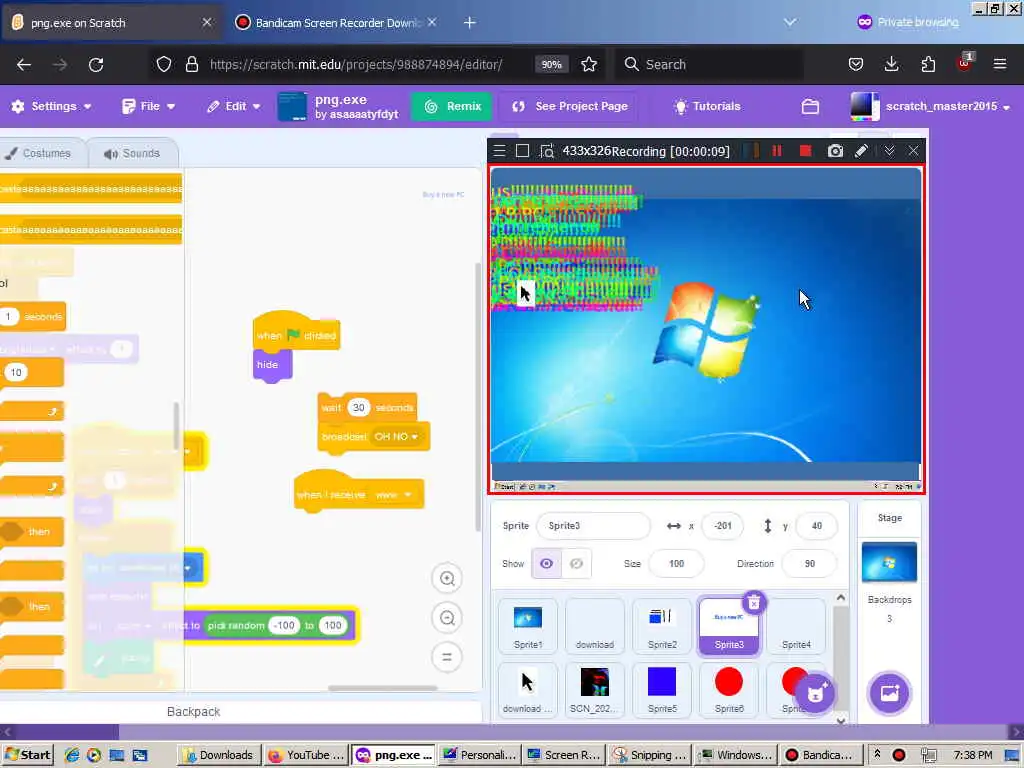The width and height of the screenshot is (1024, 768).
Task: Reset Scratch workspace zoom
Action: [x=447, y=657]
